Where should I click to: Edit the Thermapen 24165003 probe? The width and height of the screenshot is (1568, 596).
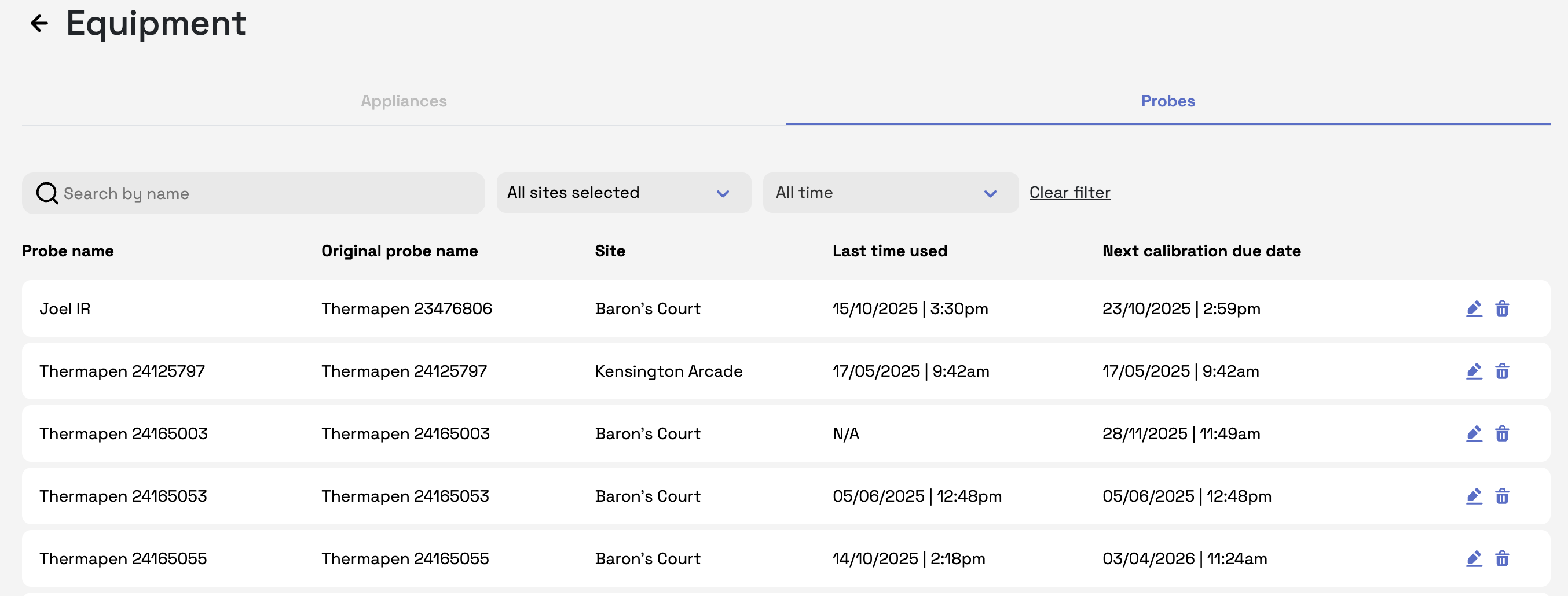1474,434
